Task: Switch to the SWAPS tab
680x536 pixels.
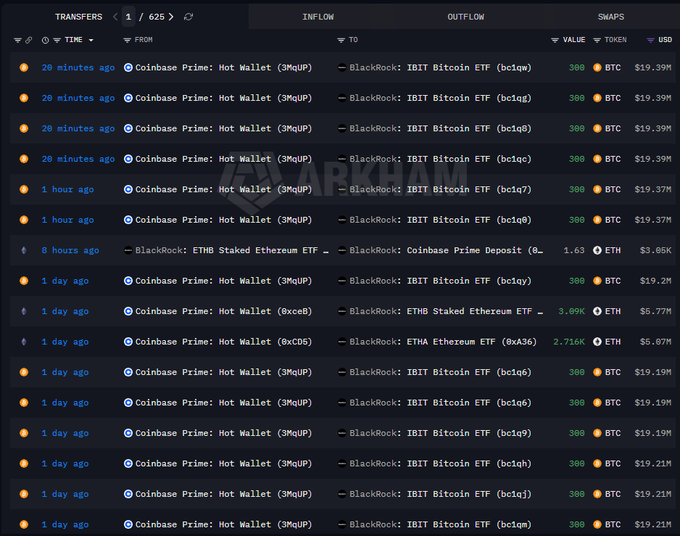Action: [x=611, y=17]
